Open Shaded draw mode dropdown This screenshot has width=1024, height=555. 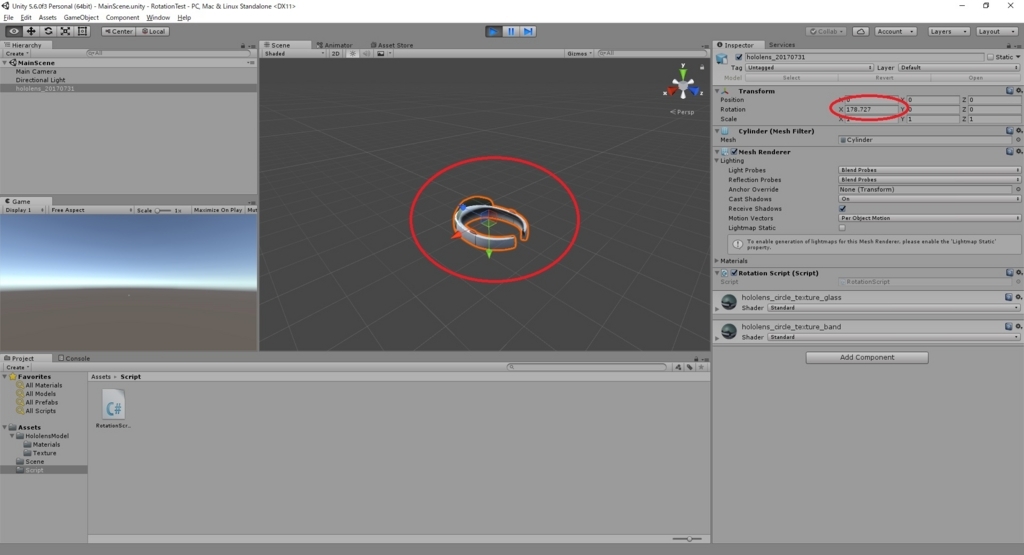(x=294, y=54)
